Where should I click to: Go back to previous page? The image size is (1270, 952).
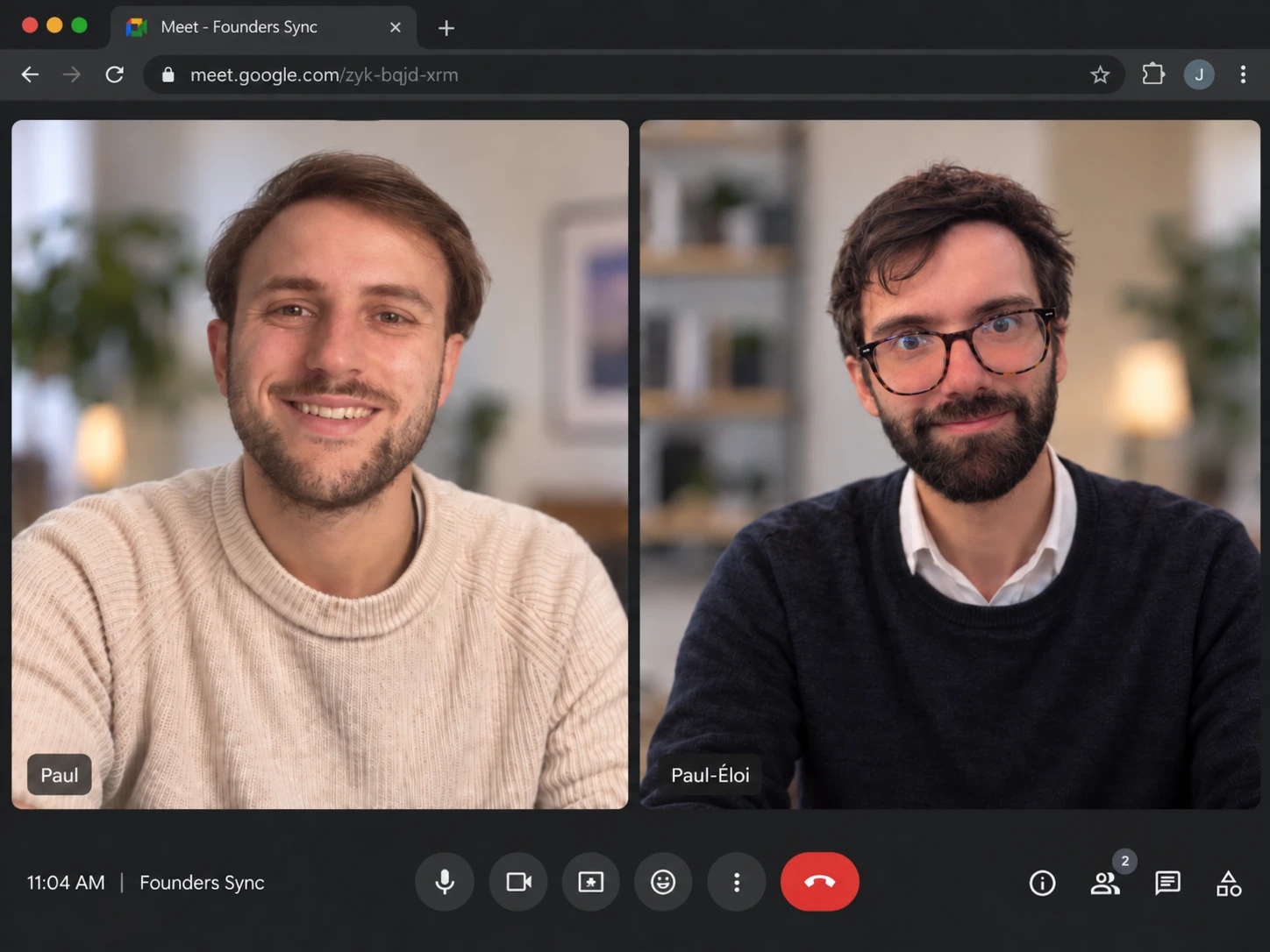pyautogui.click(x=30, y=75)
